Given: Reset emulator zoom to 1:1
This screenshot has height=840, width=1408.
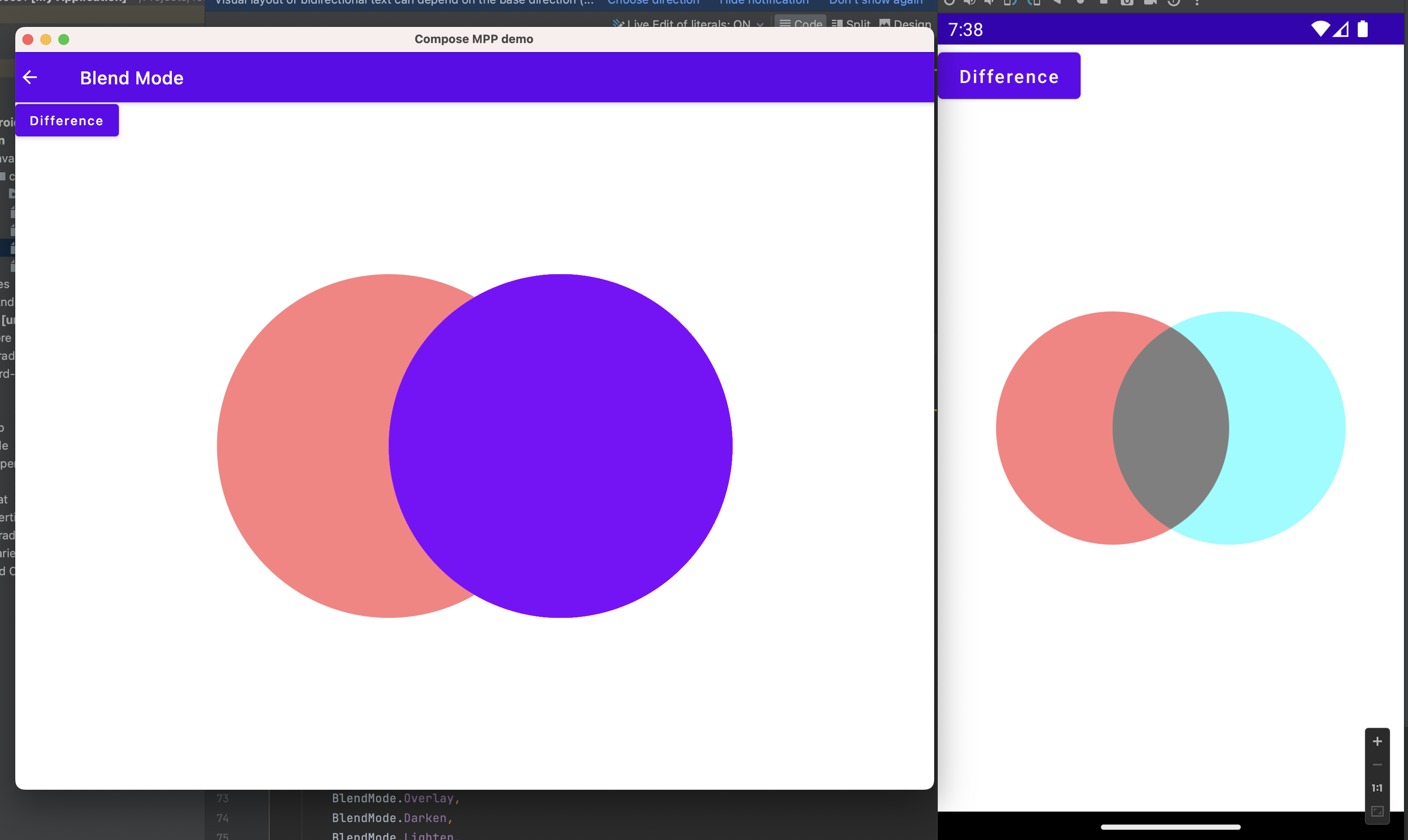Looking at the screenshot, I should click(1377, 788).
